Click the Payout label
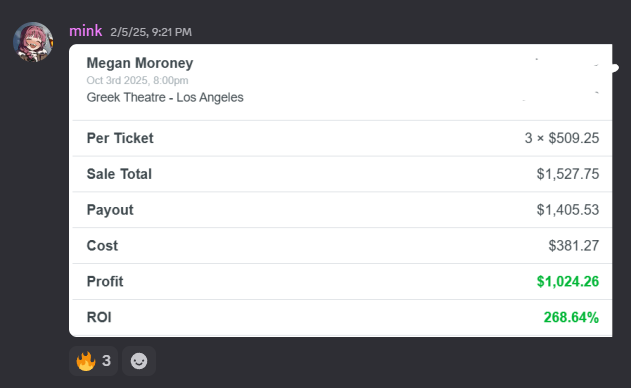This screenshot has width=631, height=388. [x=110, y=210]
